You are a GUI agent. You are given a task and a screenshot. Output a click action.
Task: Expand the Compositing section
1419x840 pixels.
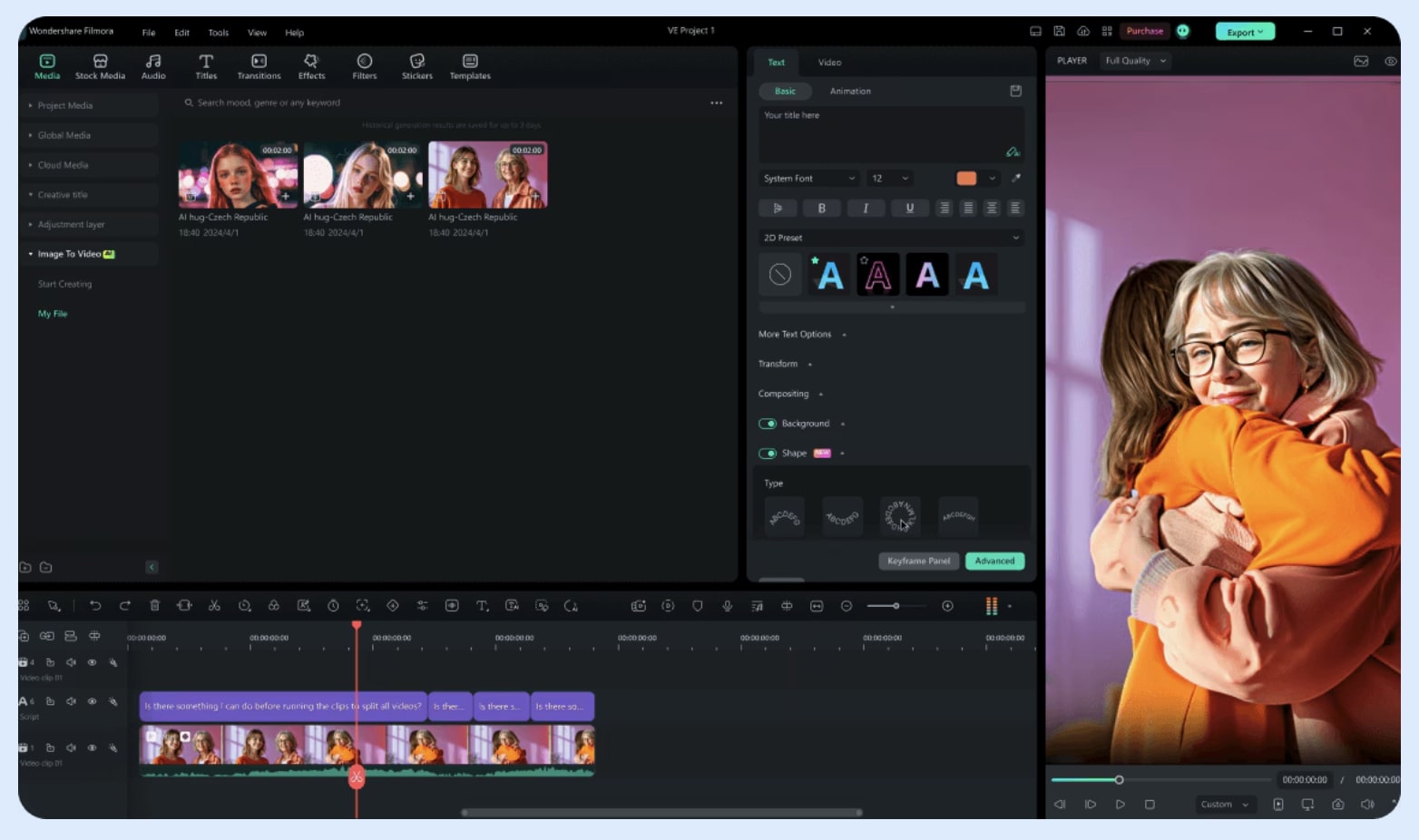coord(790,394)
